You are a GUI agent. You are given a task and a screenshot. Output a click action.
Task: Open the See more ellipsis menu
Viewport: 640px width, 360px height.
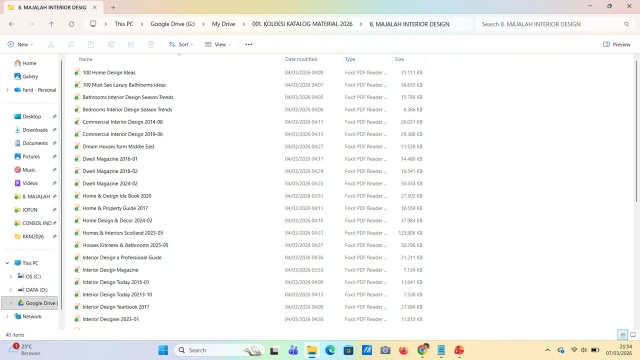(x=249, y=44)
